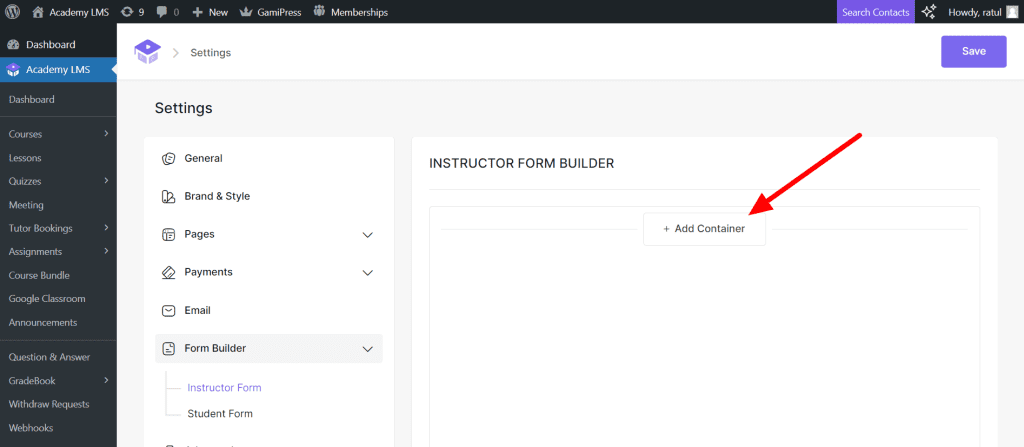
Task: Click the Email envelope icon
Action: click(168, 310)
